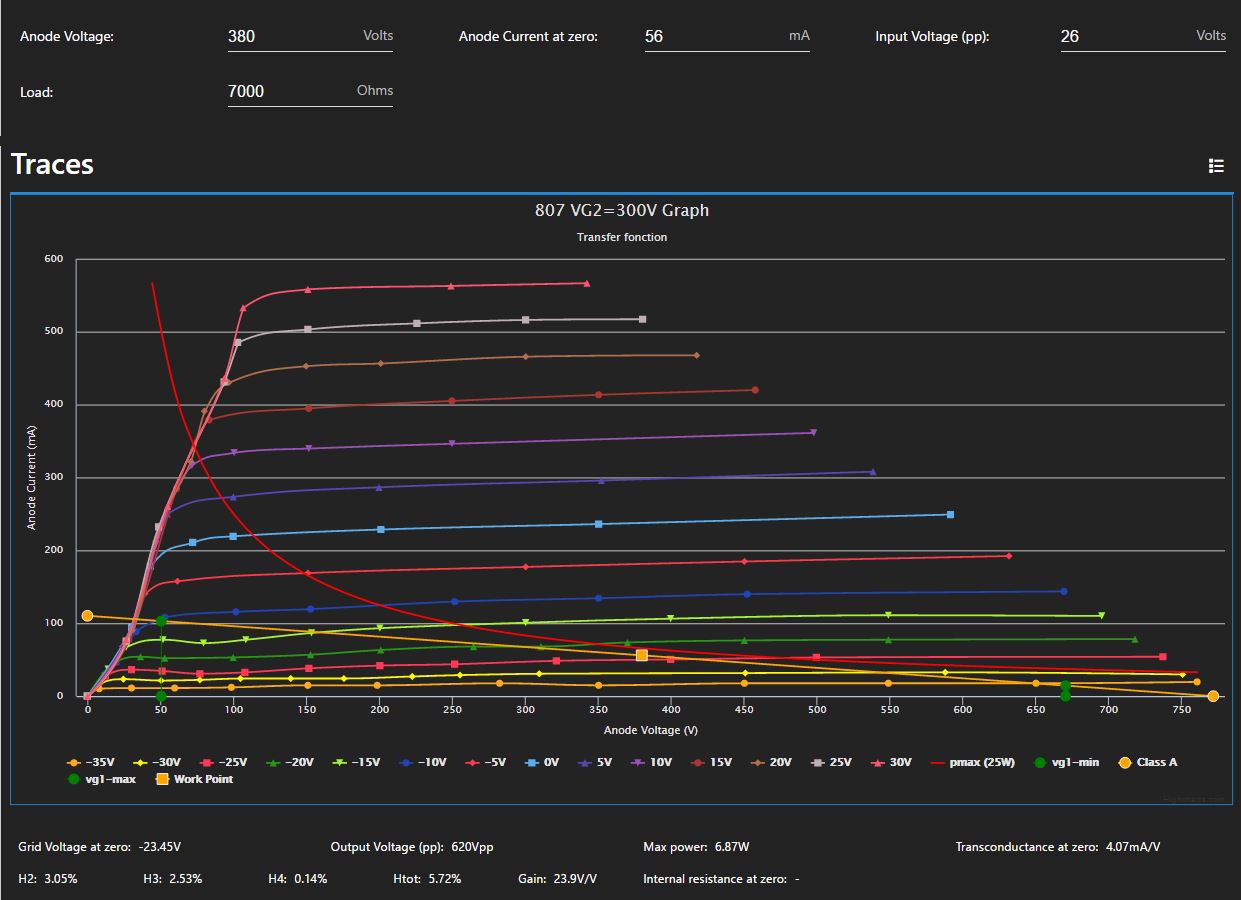This screenshot has height=900, width=1241.
Task: Toggle the −35V trace in legend
Action: [x=90, y=762]
